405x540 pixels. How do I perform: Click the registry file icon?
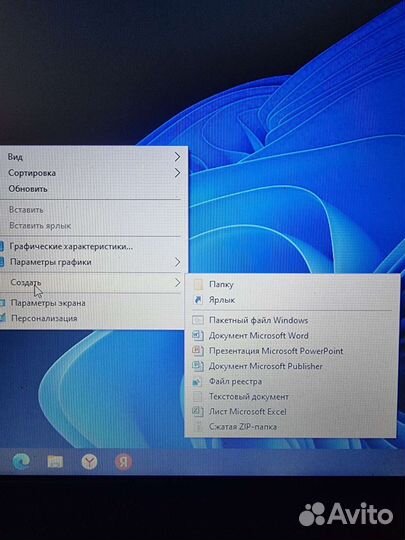(197, 381)
